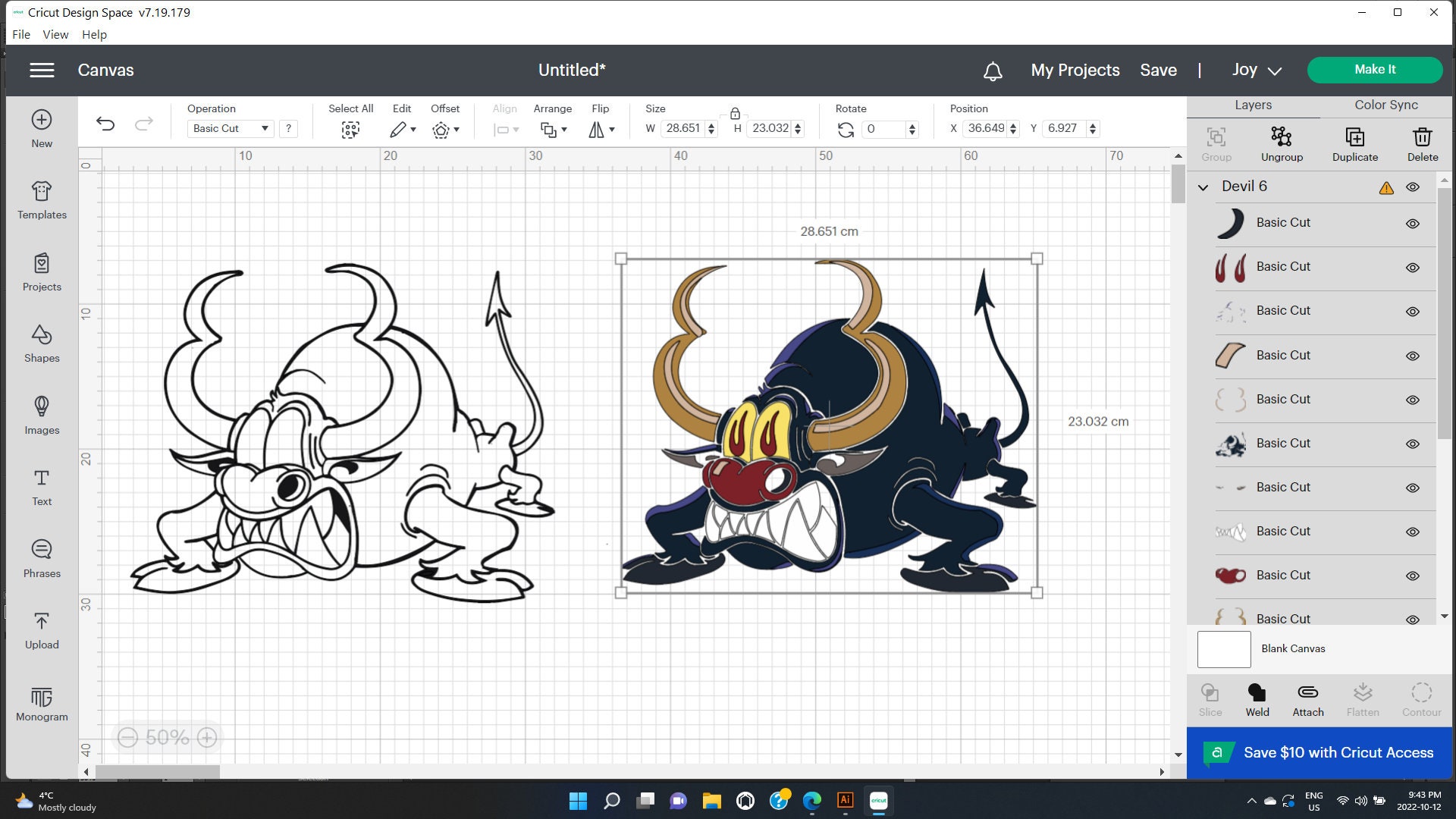This screenshot has width=1456, height=819.
Task: Click the Rotate icon
Action: (846, 130)
